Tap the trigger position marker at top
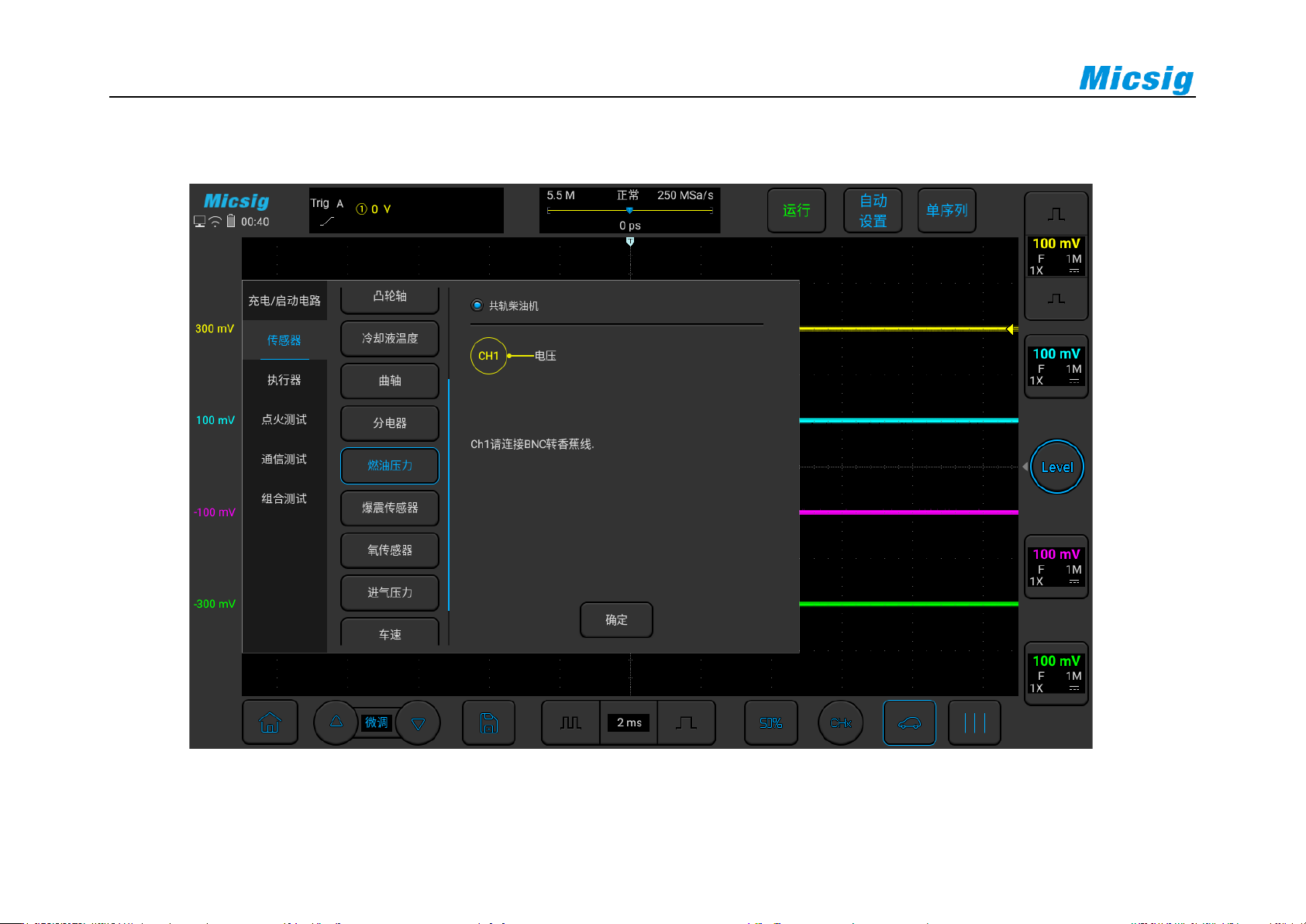The height and width of the screenshot is (924, 1306). (630, 242)
